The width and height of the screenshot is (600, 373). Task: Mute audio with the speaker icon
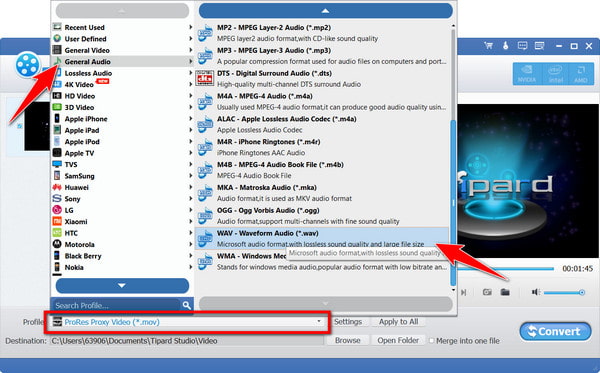[535, 292]
